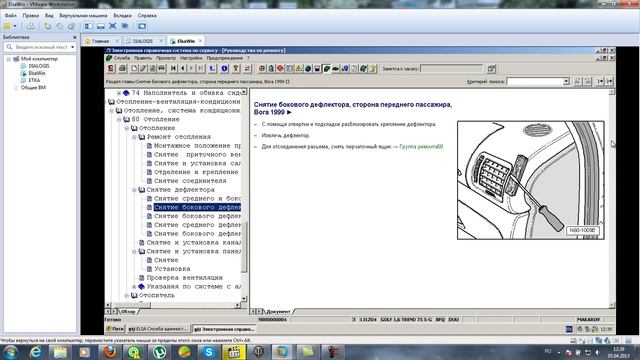Click the red circle icon in ElsaWin toolbar

coord(280,69)
